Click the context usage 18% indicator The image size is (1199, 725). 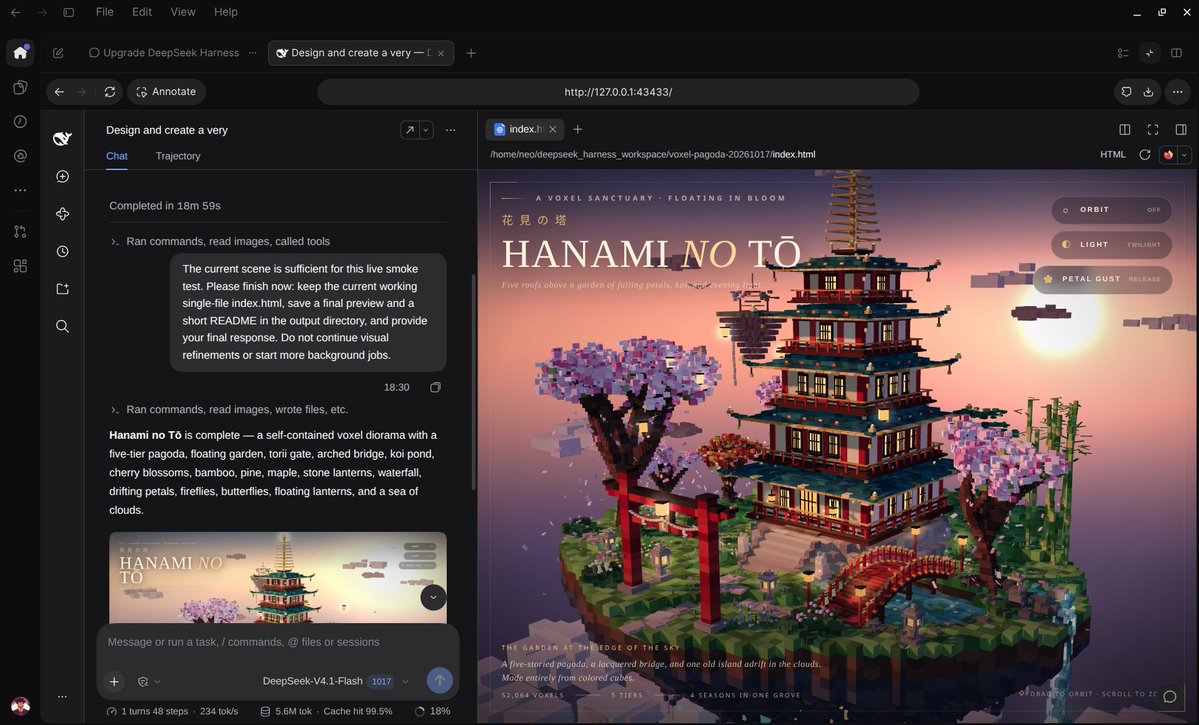click(433, 711)
